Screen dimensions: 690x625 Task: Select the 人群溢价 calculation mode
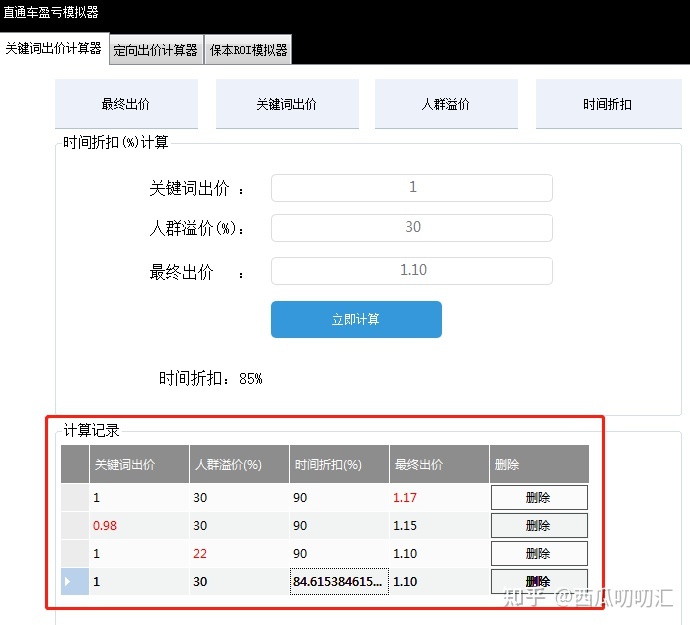coord(446,104)
